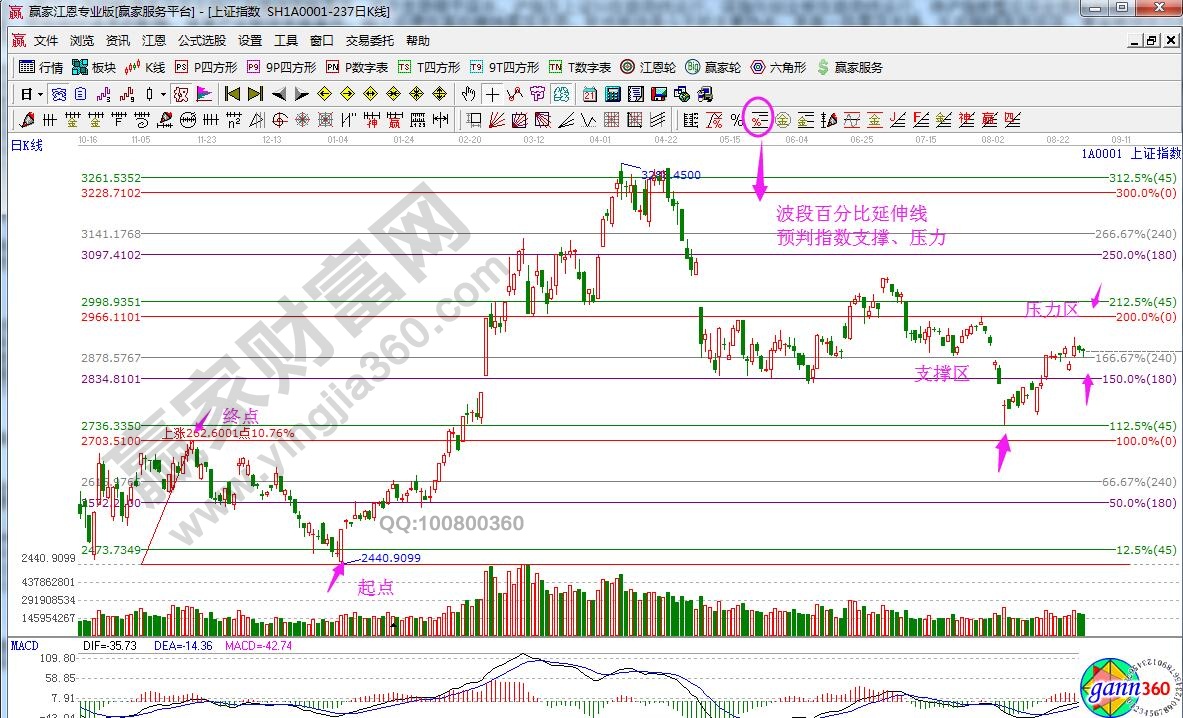This screenshot has height=718, width=1183.
Task: Expand the 日 period dropdown arrow
Action: (x=40, y=95)
